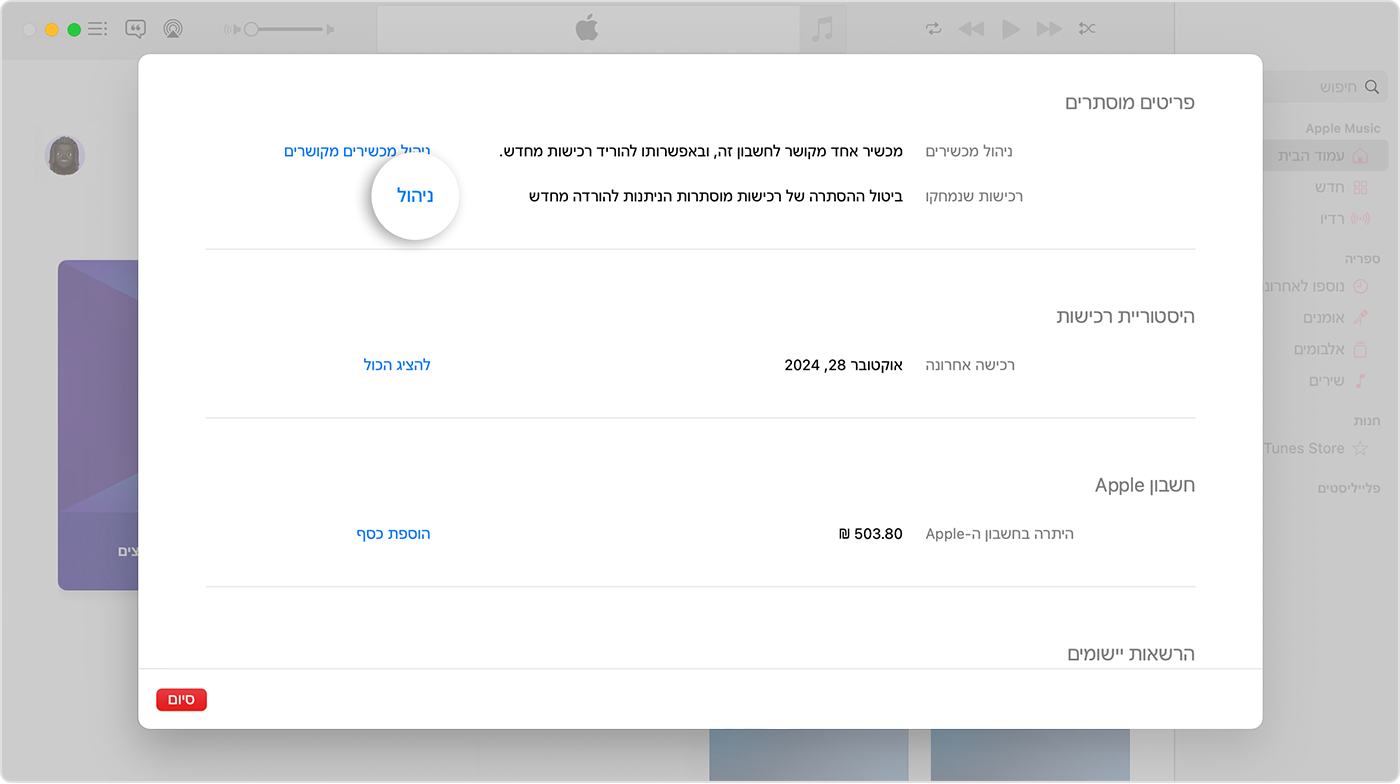The image size is (1400, 784).
Task: Open חדש in the sidebar
Action: (1341, 187)
